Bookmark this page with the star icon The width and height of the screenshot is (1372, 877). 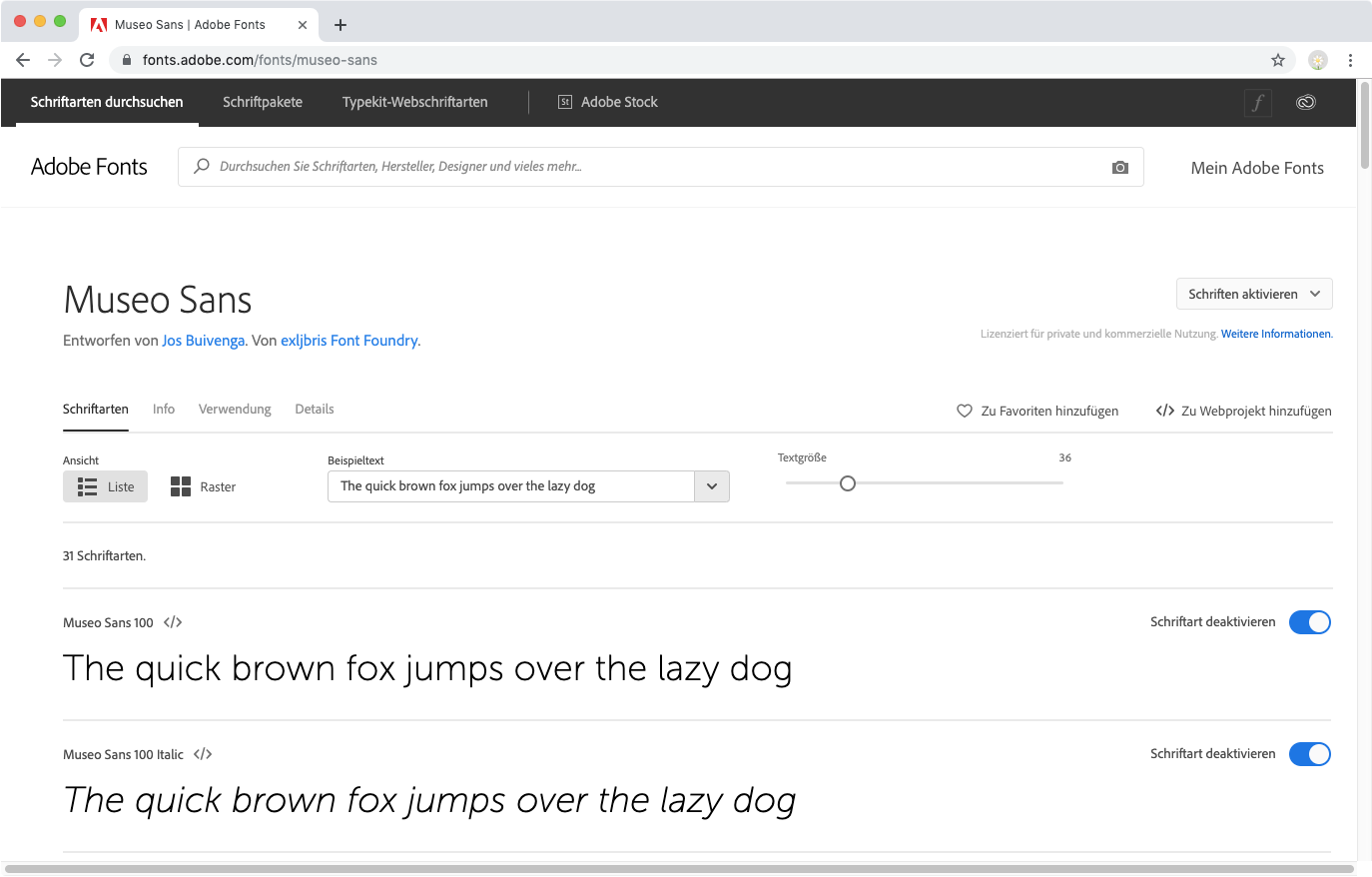pyautogui.click(x=1278, y=60)
